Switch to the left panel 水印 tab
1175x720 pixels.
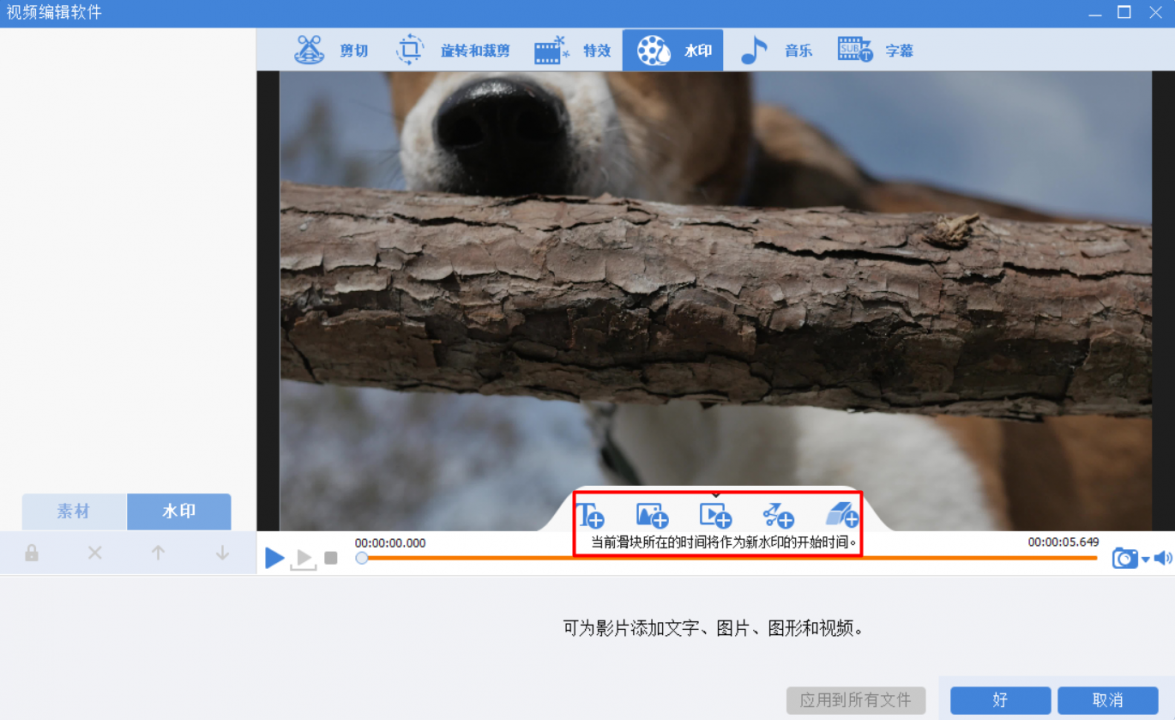pos(179,512)
